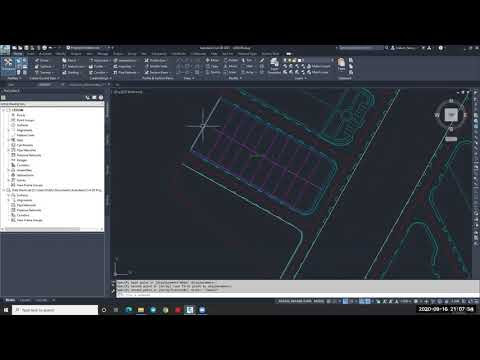The height and width of the screenshot is (360, 480).
Task: Click the Toolspace help icon in panel header
Action: [x=101, y=97]
